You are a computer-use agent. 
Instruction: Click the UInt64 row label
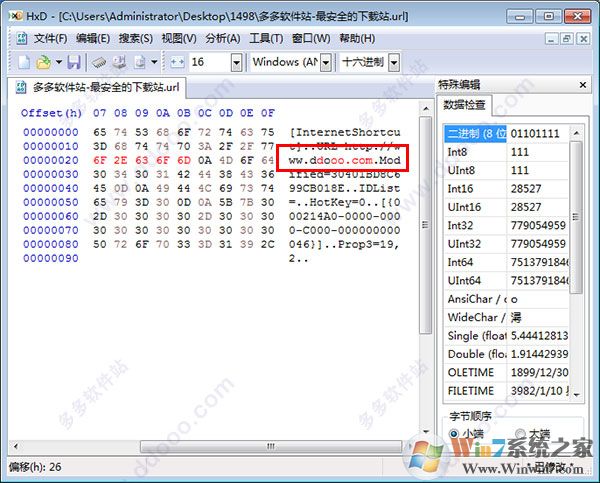pyautogui.click(x=464, y=281)
